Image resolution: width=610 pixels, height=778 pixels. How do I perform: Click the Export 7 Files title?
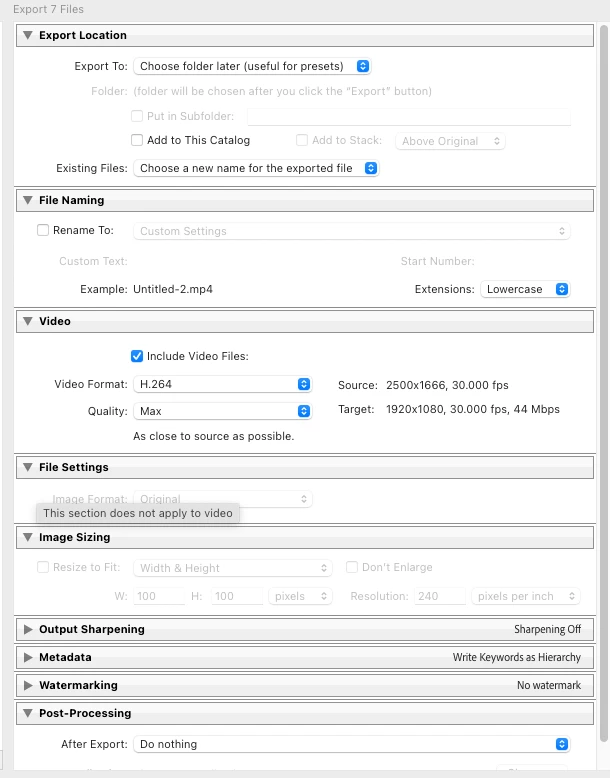[x=48, y=9]
